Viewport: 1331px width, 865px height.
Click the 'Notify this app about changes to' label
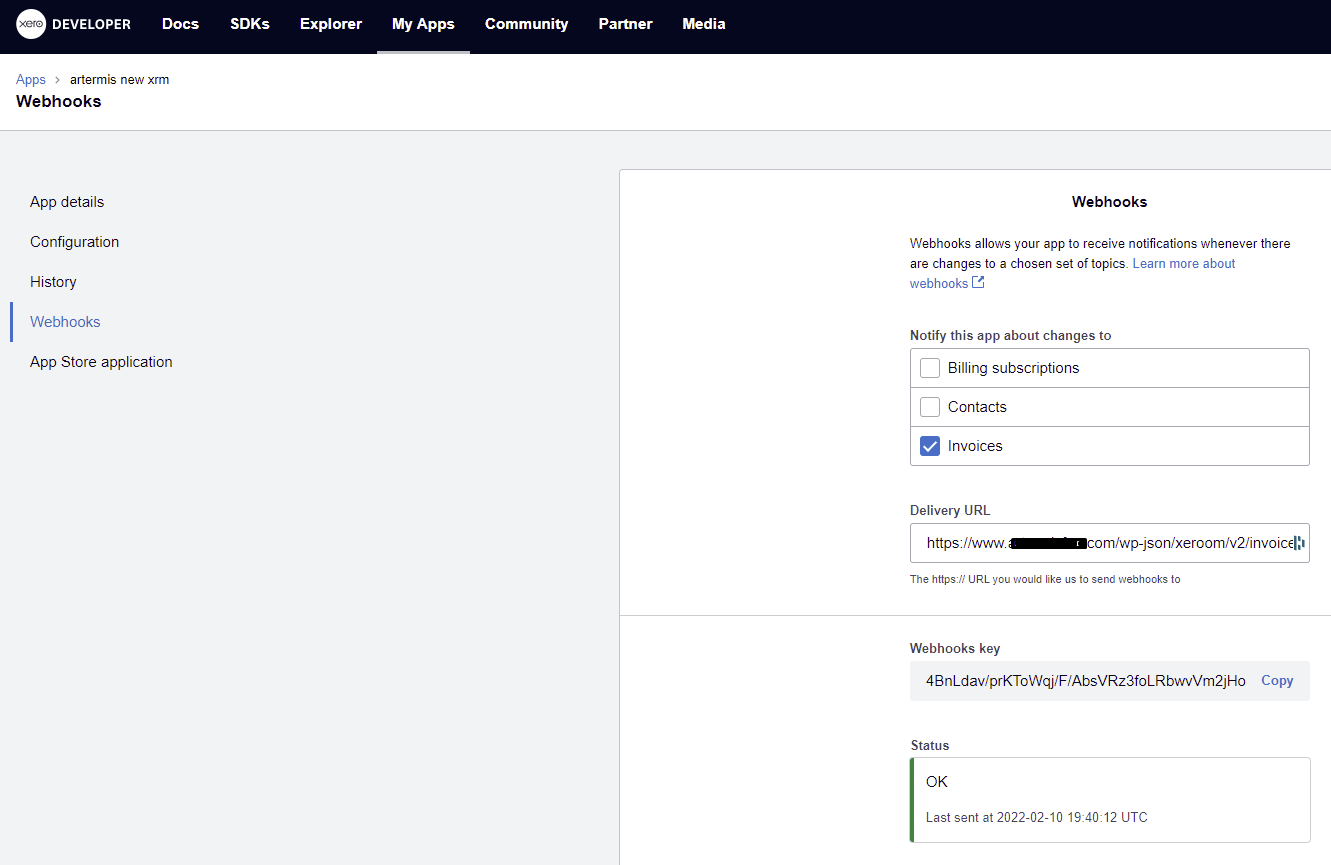(x=1010, y=336)
